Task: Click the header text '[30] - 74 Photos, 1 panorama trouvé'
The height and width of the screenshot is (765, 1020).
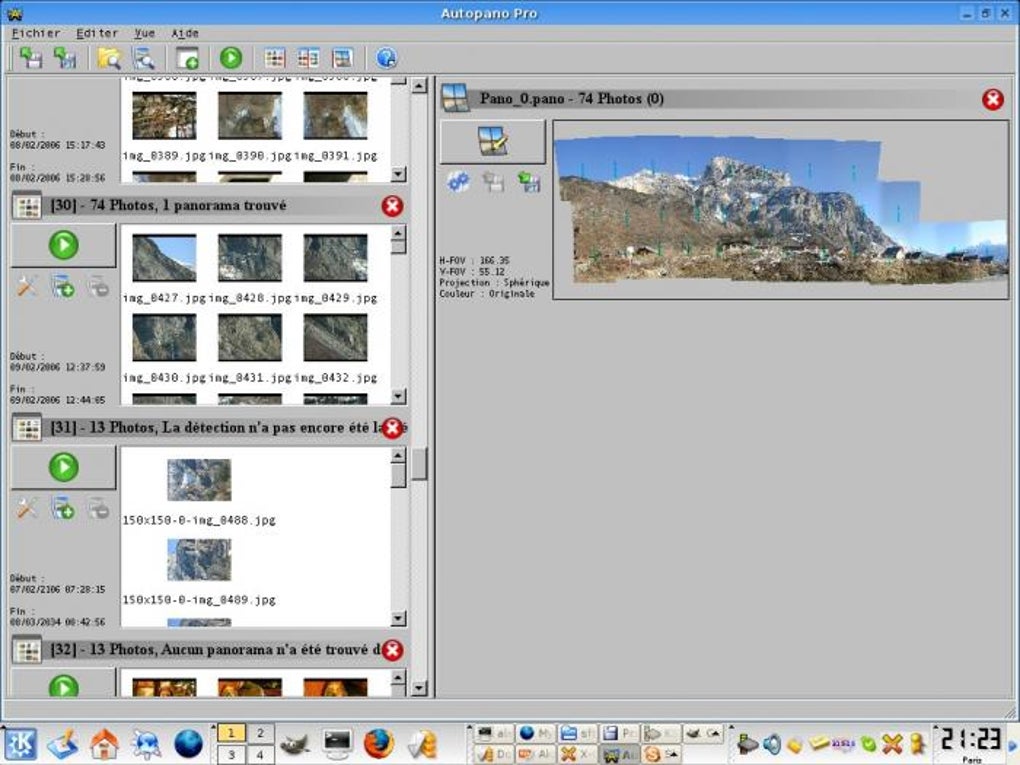Action: [x=168, y=206]
